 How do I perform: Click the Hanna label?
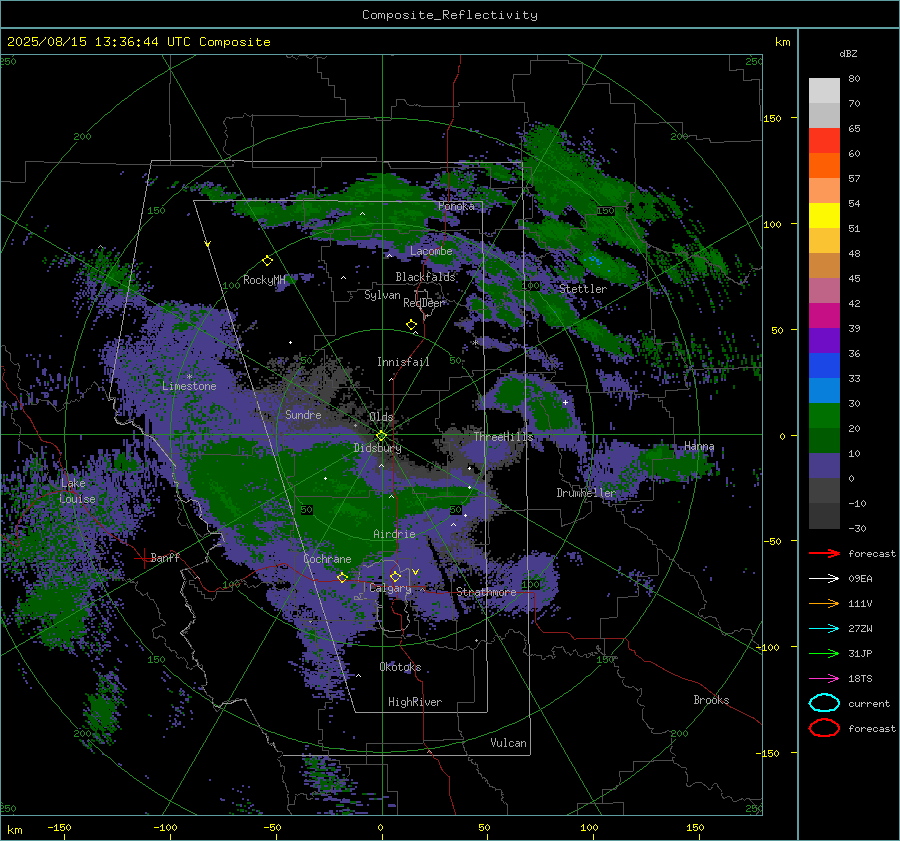tap(699, 446)
